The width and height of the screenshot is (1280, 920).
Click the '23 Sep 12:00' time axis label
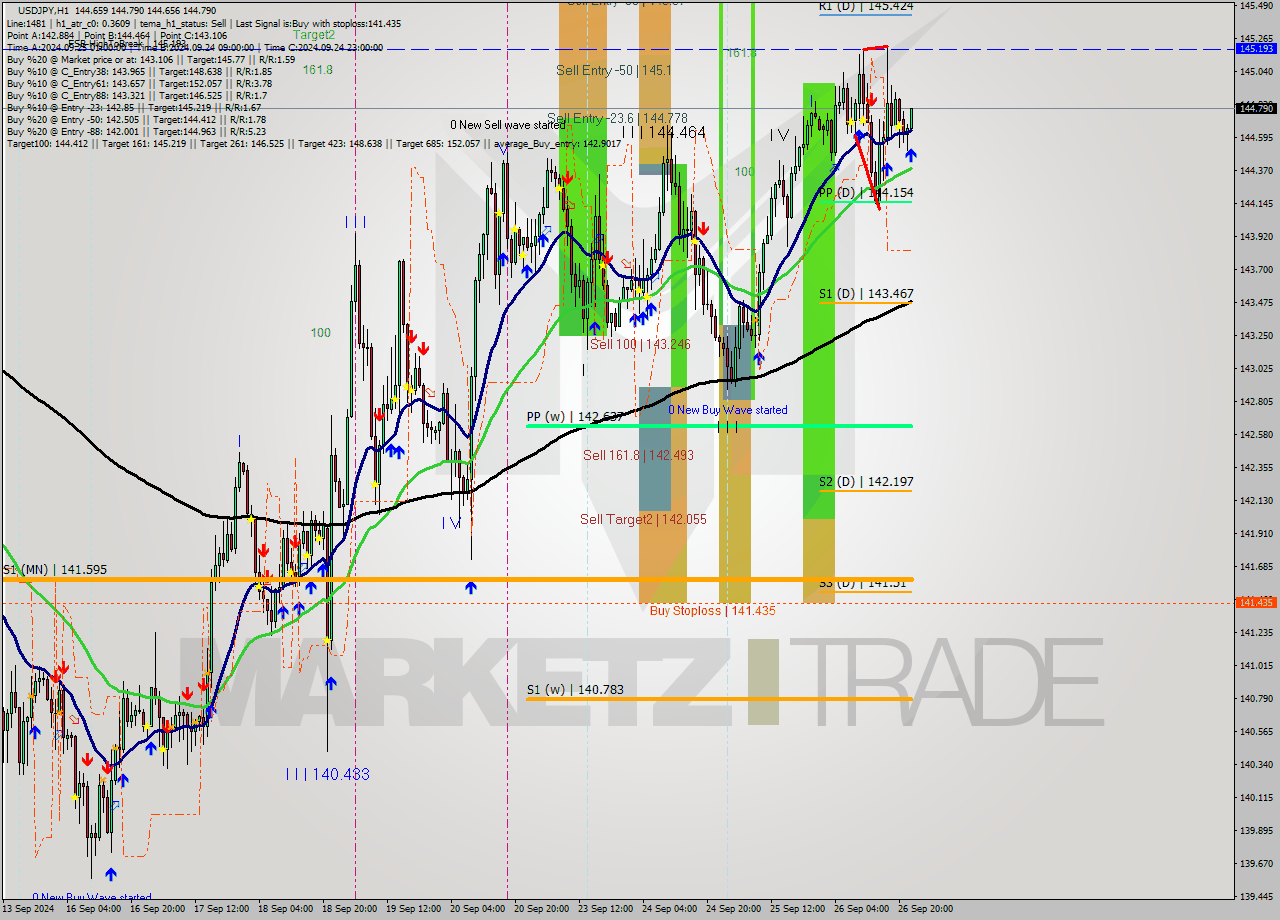(x=605, y=909)
